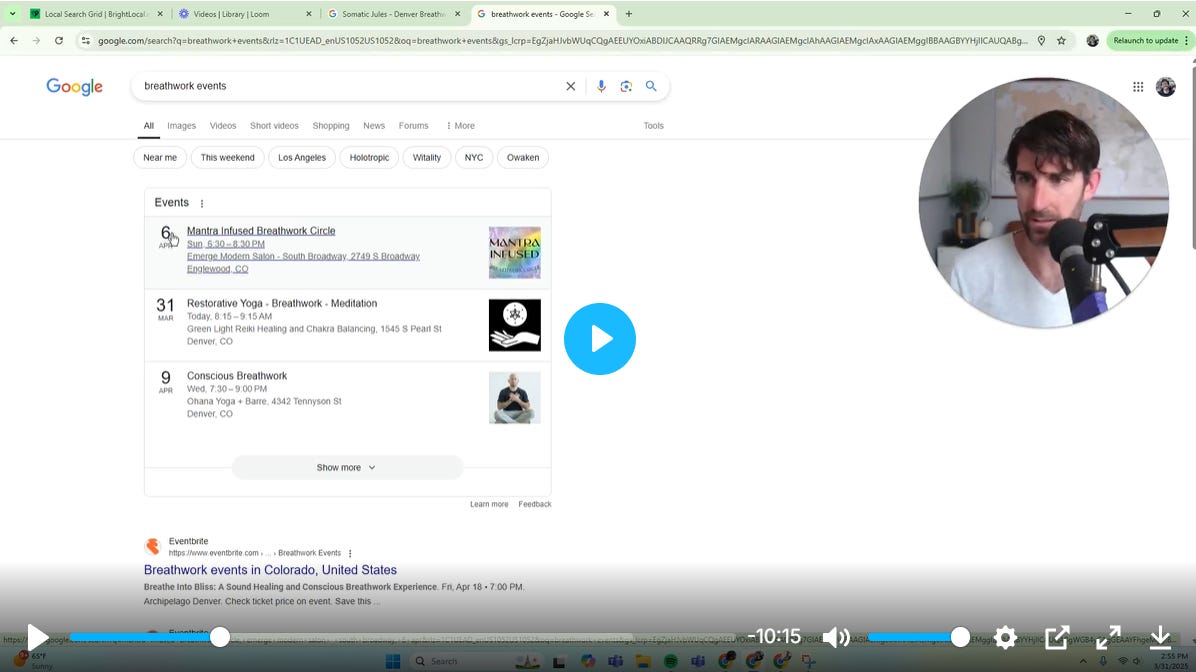
Task: Click the Learn more link under events
Action: (x=489, y=504)
